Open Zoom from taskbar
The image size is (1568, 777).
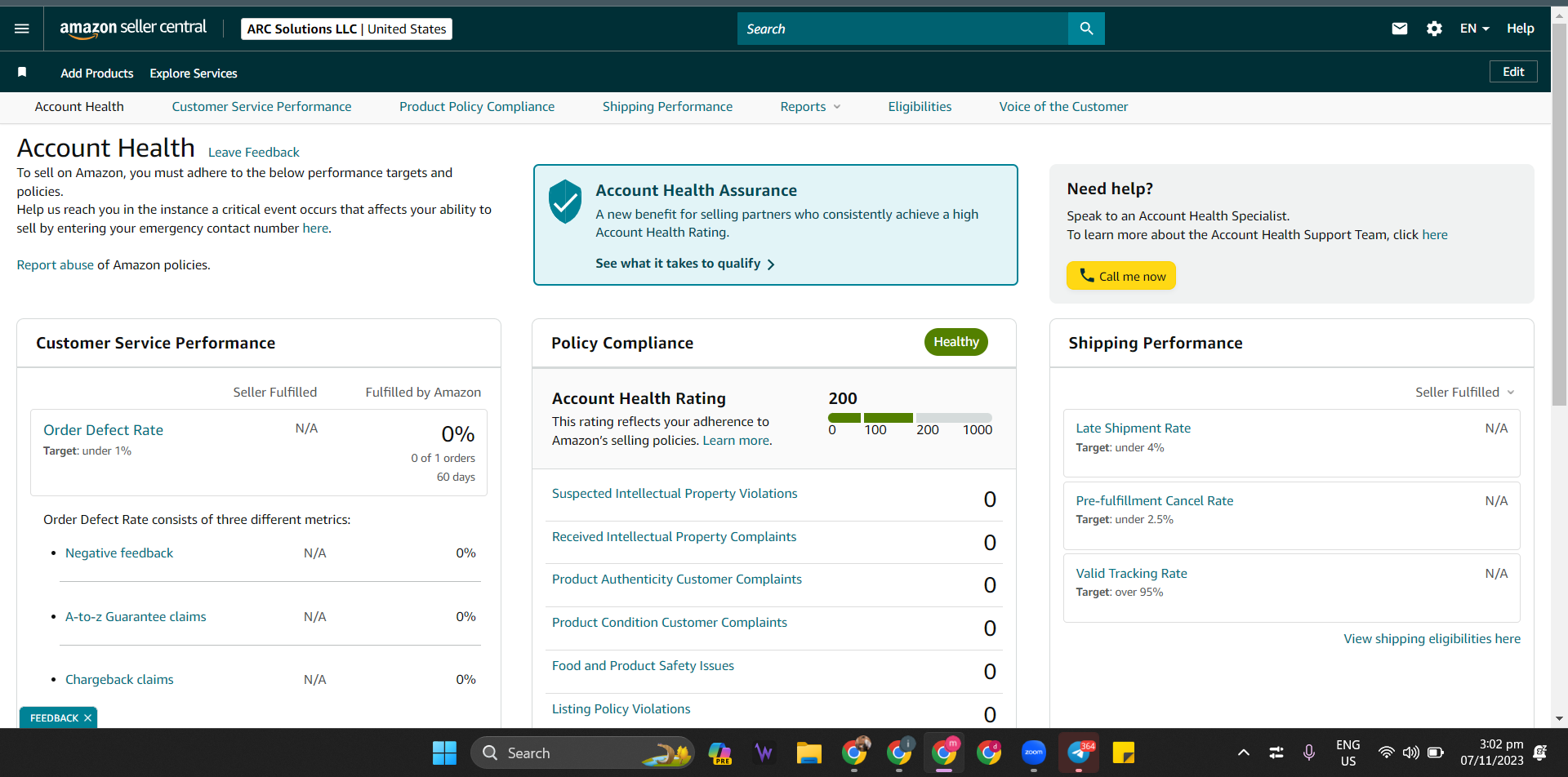point(1034,753)
